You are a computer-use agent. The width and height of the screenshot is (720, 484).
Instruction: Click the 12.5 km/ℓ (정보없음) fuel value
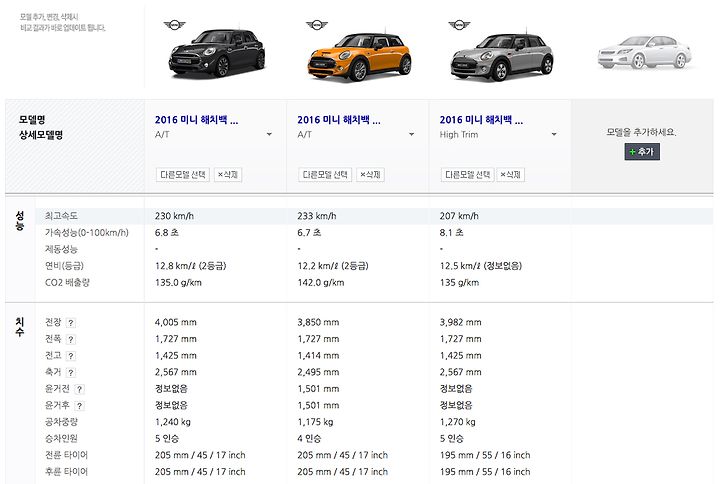coord(481,266)
